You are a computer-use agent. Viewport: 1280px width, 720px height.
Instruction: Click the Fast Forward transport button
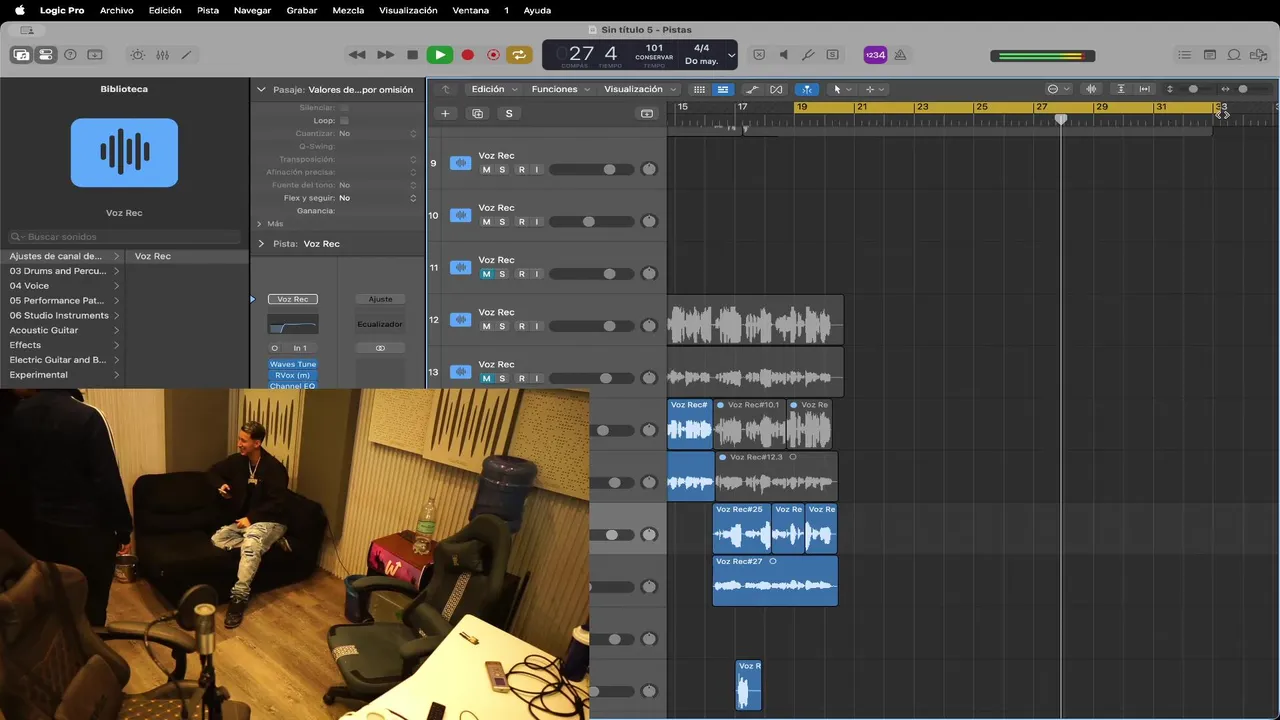click(385, 55)
